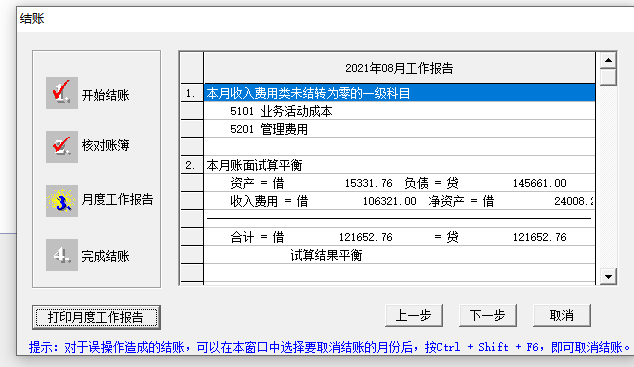This screenshot has height=367, width=634.
Task: Click the 结账 dialog title
Action: (x=32, y=19)
